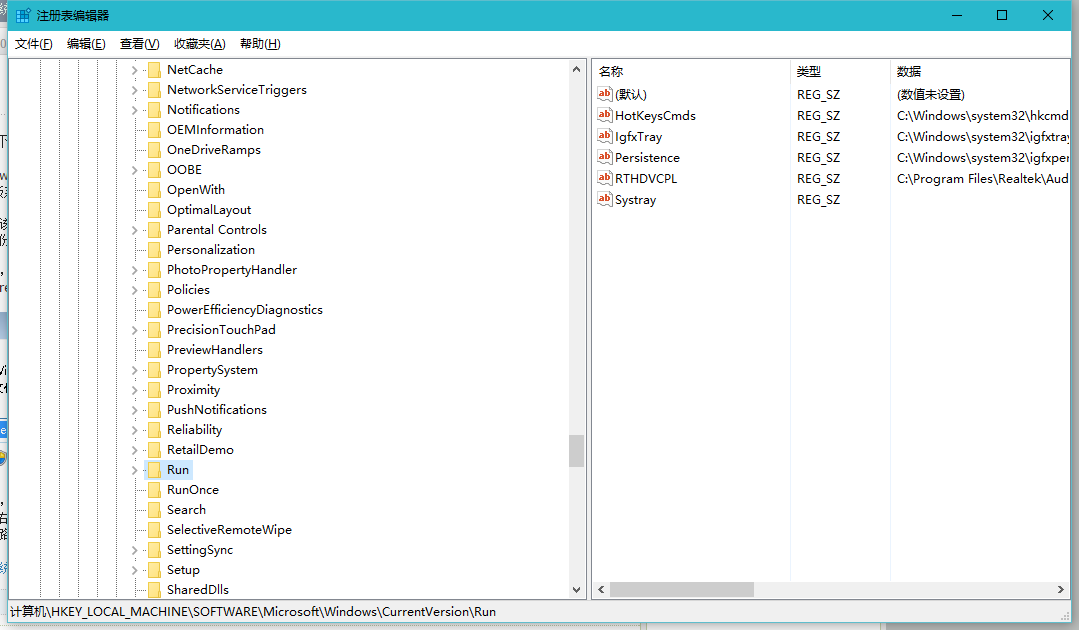Click the Run key folder icon
The height and width of the screenshot is (630, 1079).
[154, 469]
